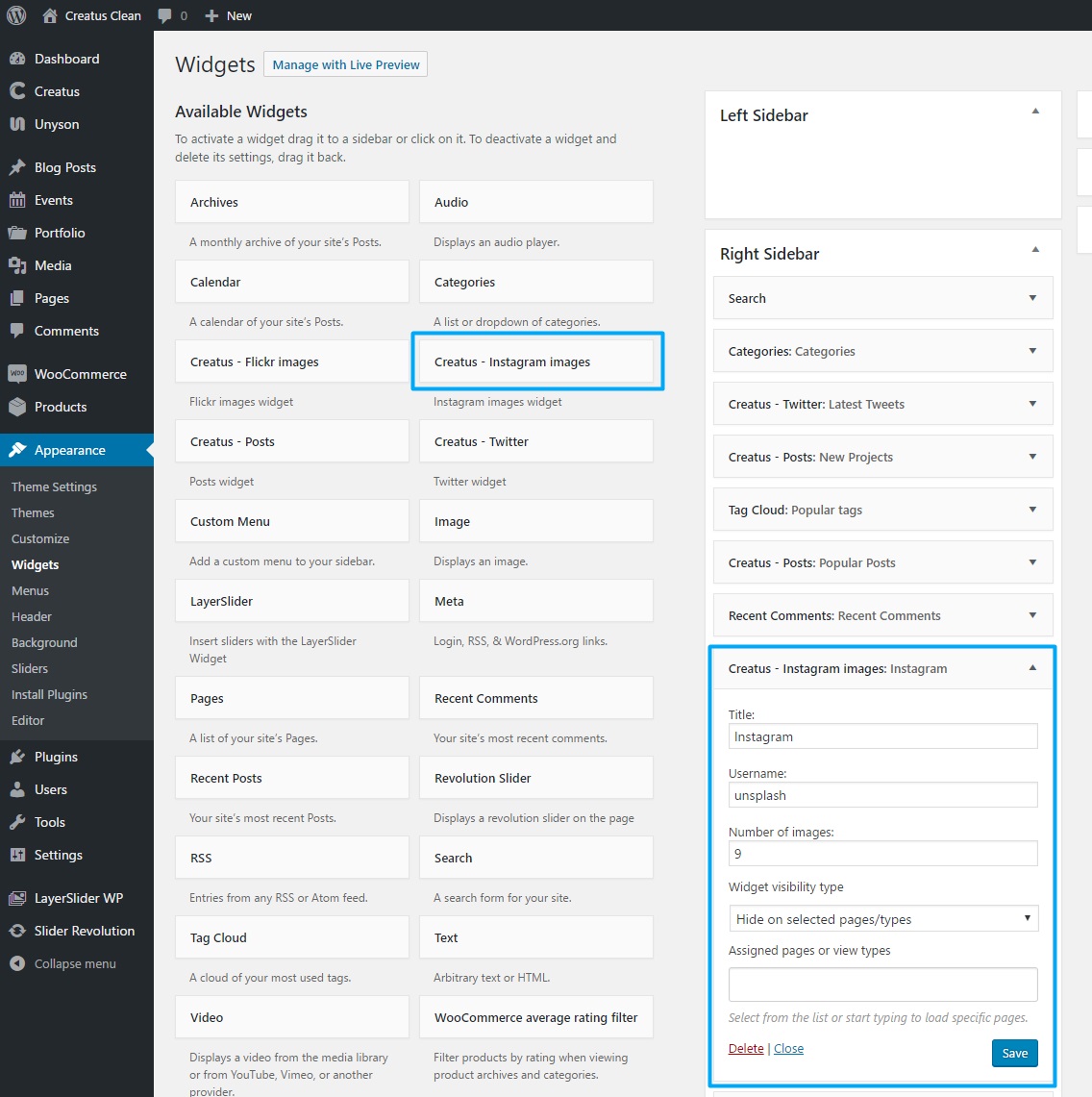Click in the Title input field
This screenshot has width=1092, height=1097.
point(882,736)
